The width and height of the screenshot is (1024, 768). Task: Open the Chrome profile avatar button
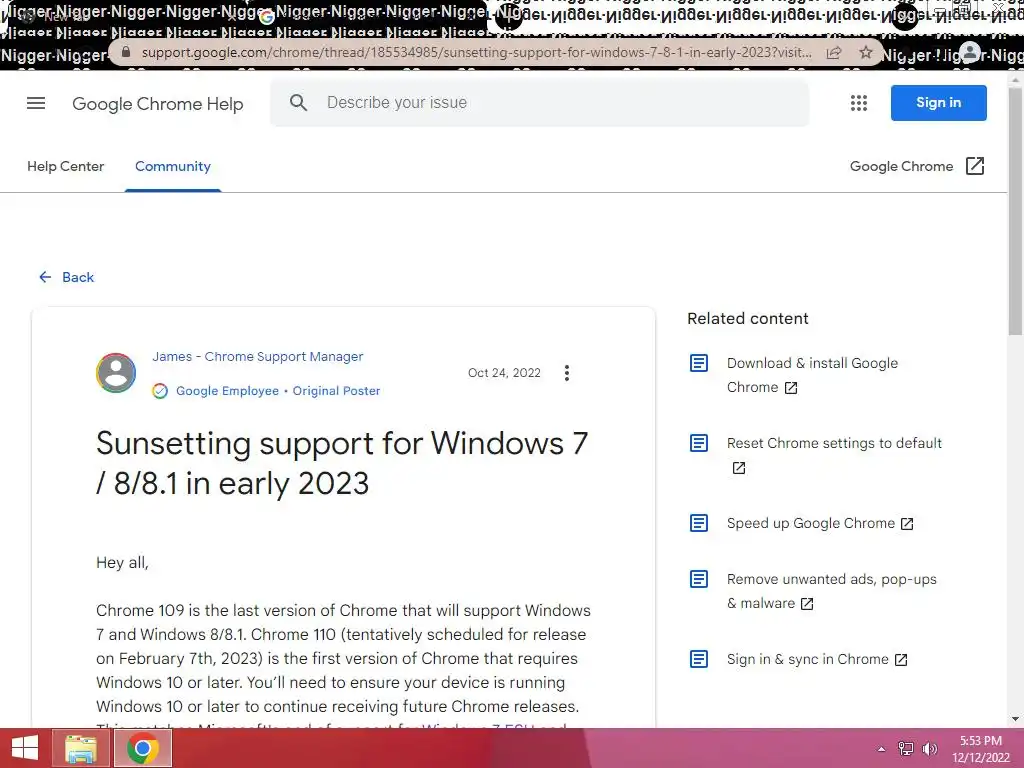tap(970, 53)
